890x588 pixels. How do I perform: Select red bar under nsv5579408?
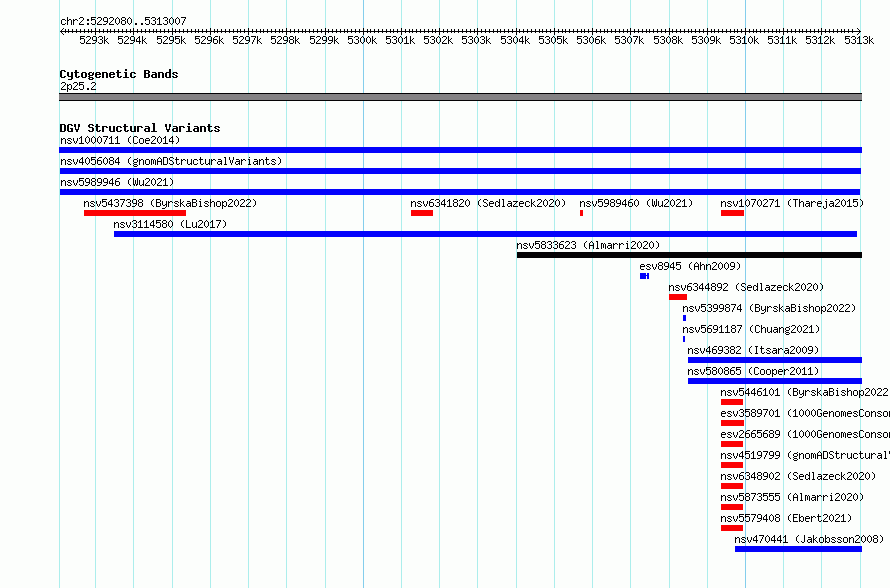click(x=732, y=528)
